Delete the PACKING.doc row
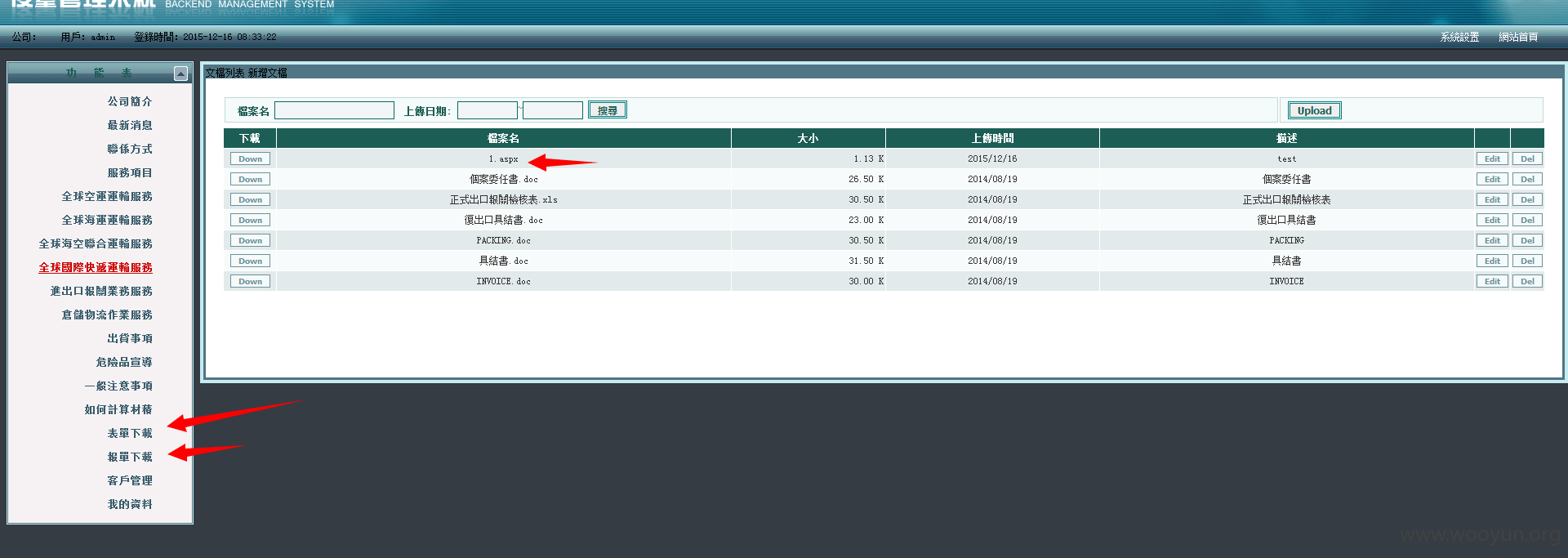The width and height of the screenshot is (1568, 558). pyautogui.click(x=1527, y=241)
